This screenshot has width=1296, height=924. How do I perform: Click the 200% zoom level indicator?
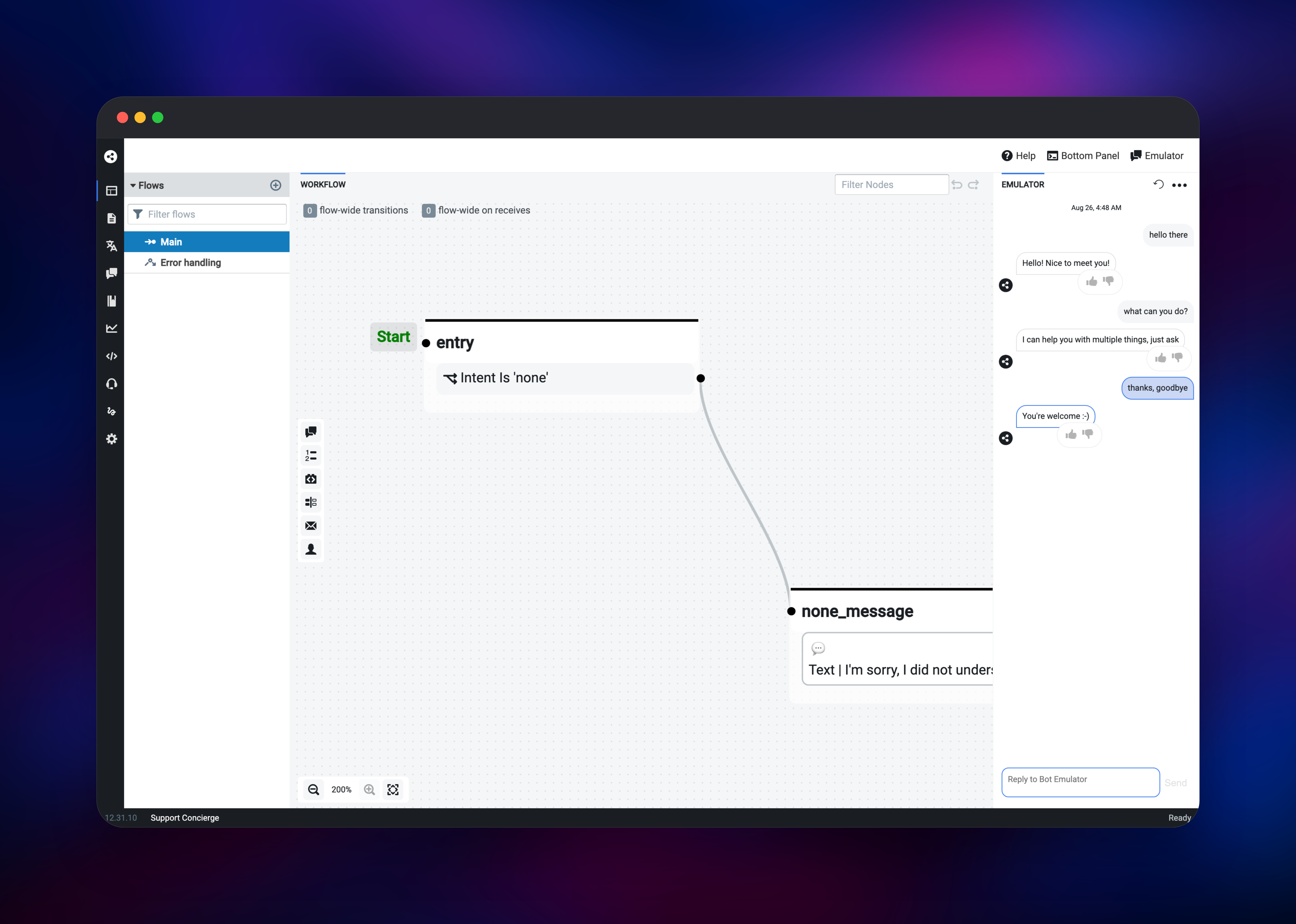click(342, 790)
